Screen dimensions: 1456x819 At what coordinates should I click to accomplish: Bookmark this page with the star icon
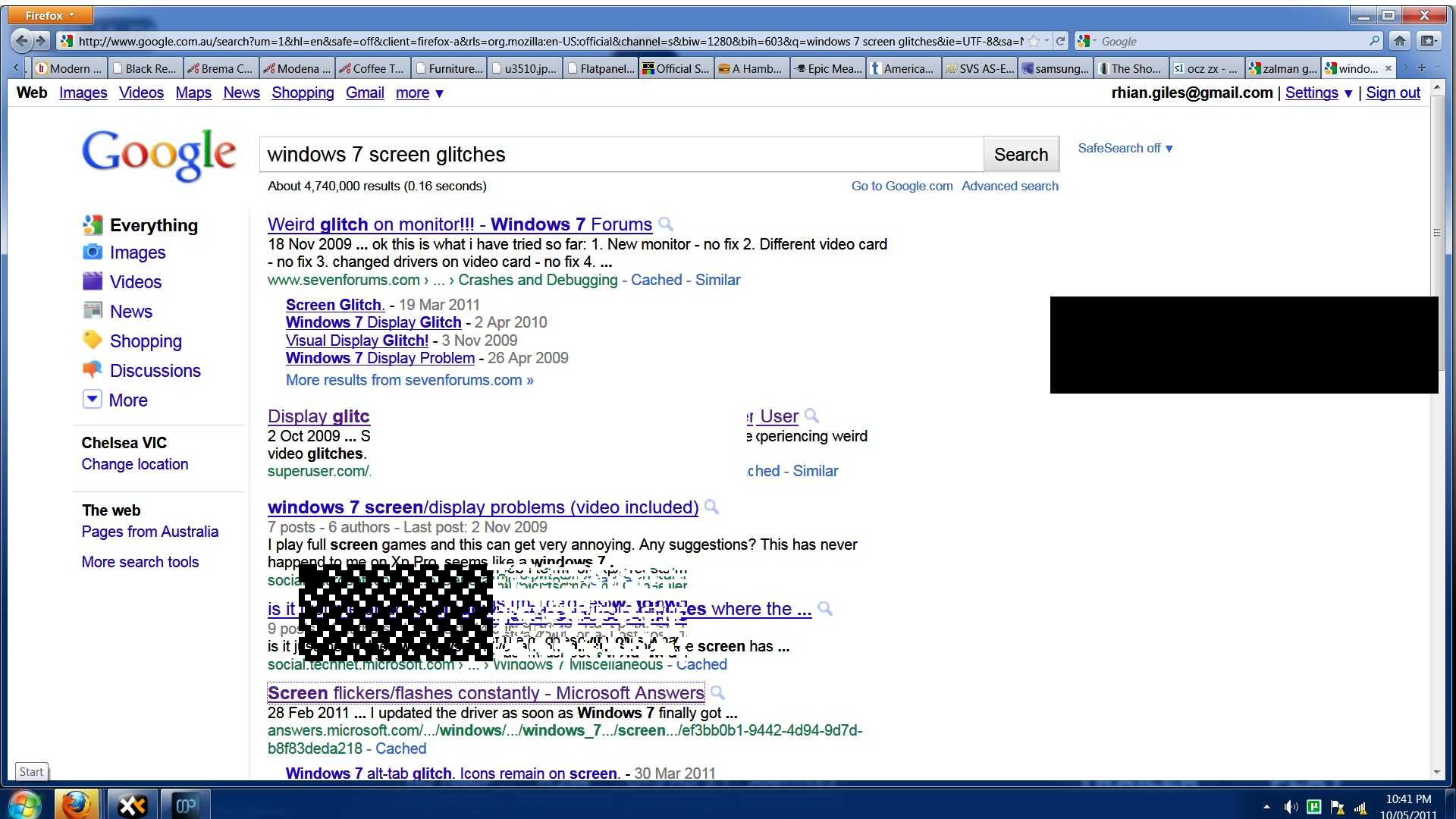pyautogui.click(x=1033, y=41)
